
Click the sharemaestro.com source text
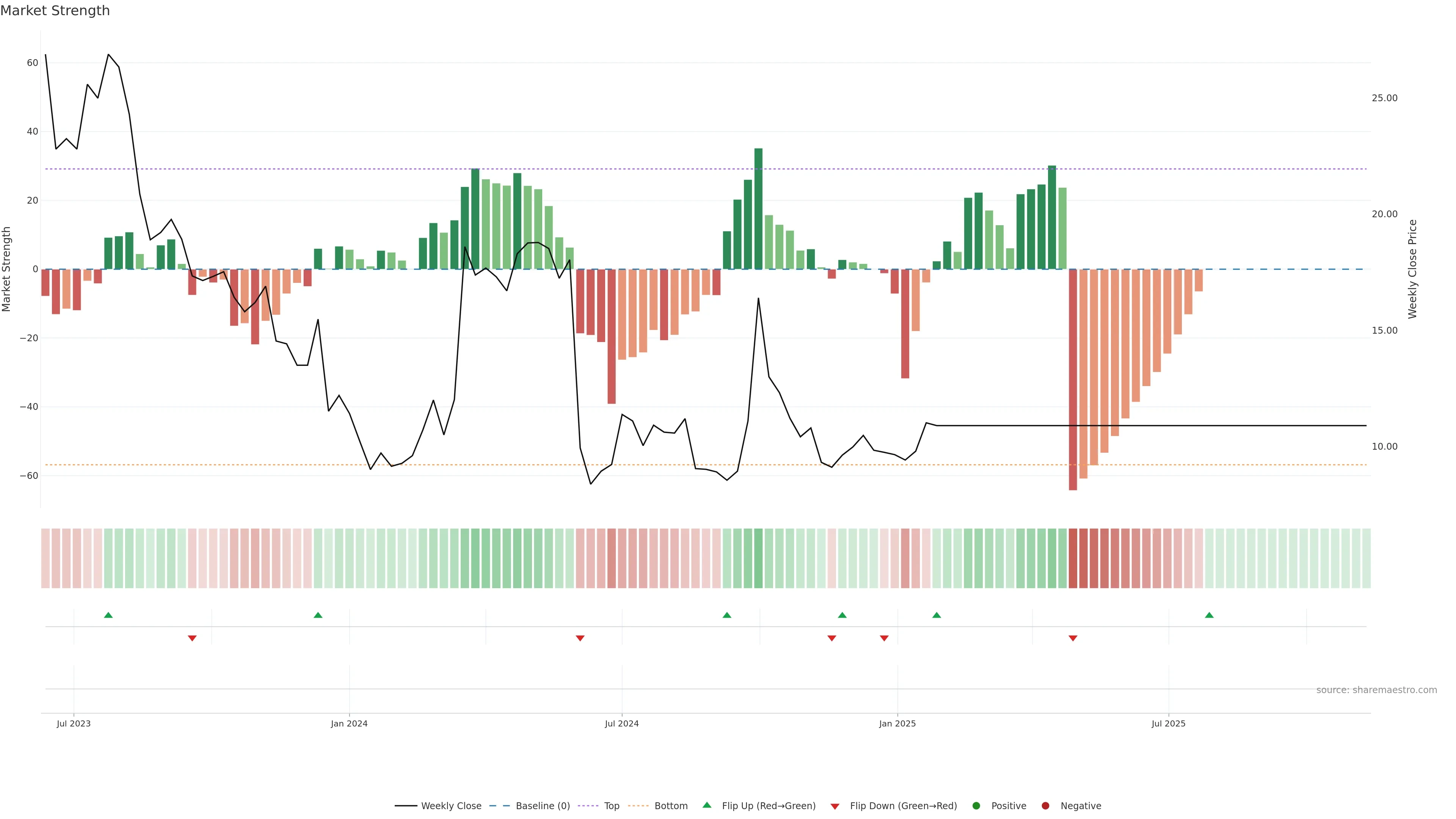[x=1376, y=690]
